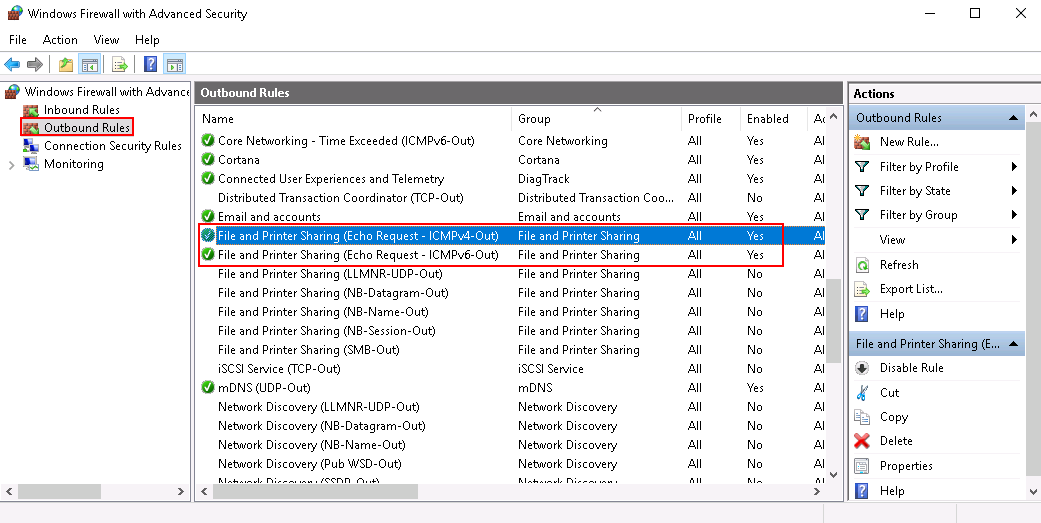Select File and Printer Sharing (SMB-Out) rule
This screenshot has width=1041, height=523.
511,350
